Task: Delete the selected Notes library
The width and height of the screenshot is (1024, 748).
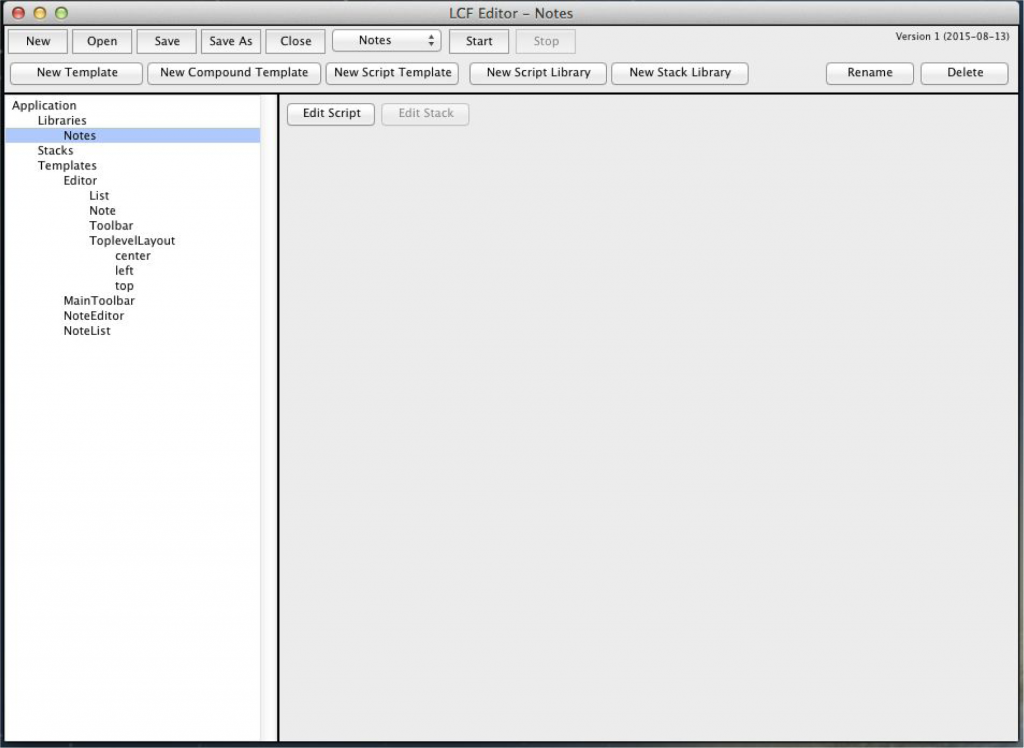Action: [965, 73]
